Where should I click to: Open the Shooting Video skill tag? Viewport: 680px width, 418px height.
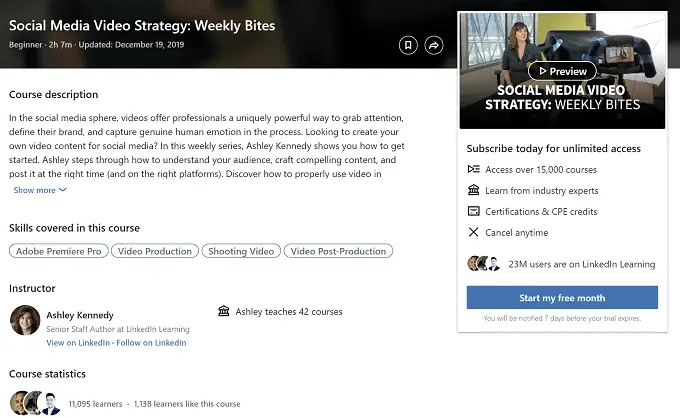point(240,251)
